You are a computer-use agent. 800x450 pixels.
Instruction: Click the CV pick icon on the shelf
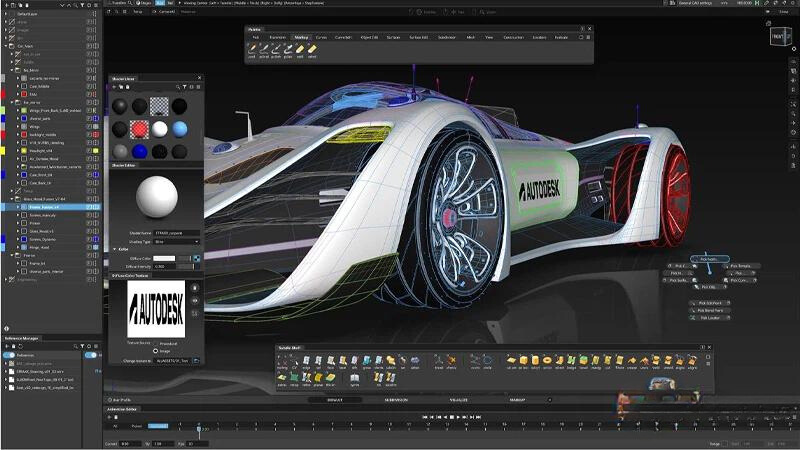point(294,360)
